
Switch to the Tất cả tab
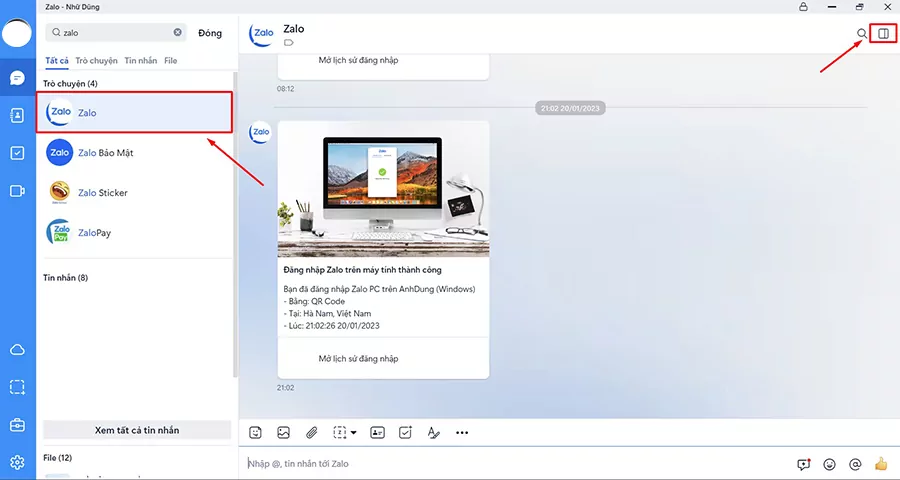(57, 60)
